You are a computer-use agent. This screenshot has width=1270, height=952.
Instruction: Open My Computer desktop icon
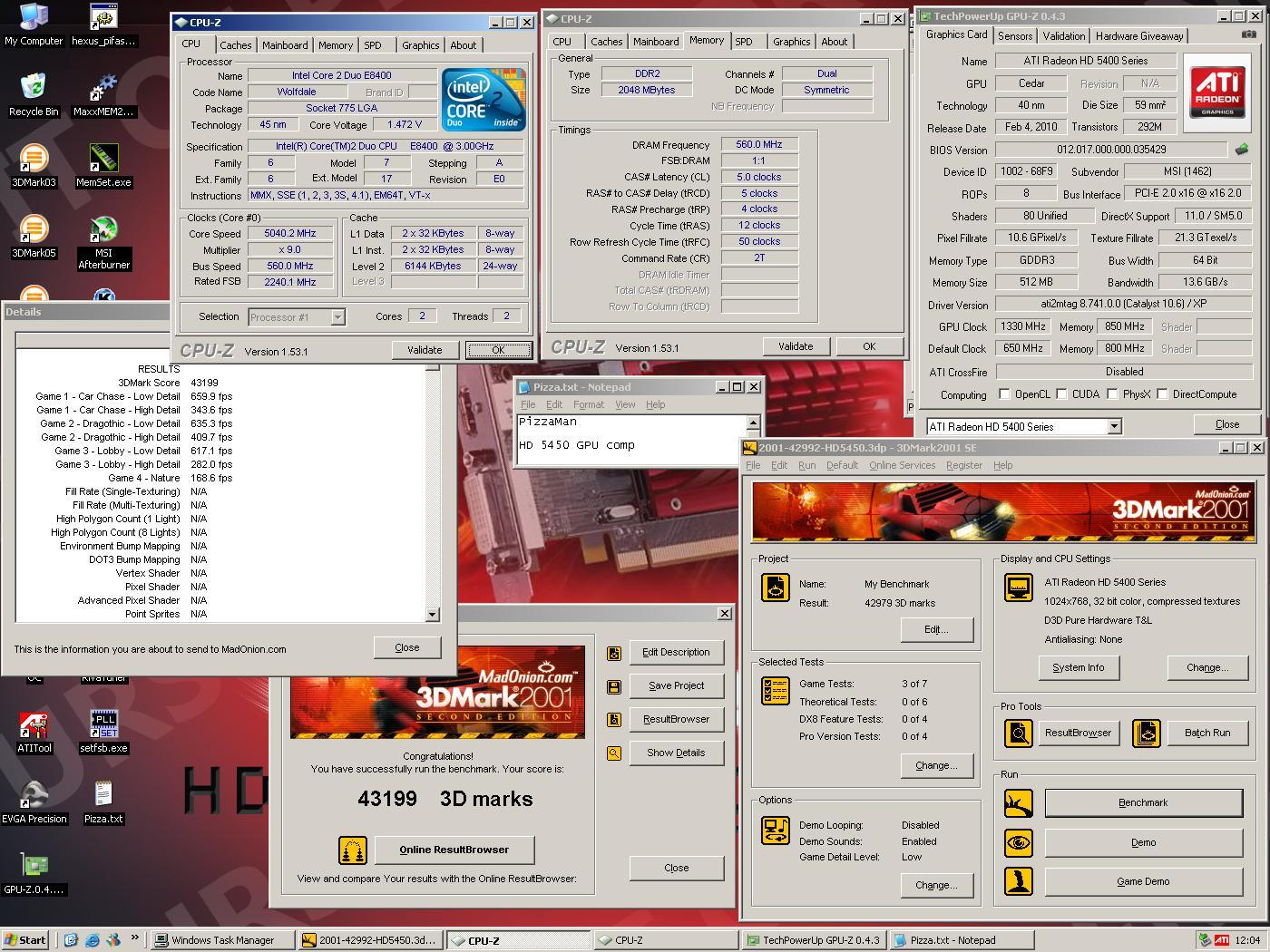[x=34, y=24]
